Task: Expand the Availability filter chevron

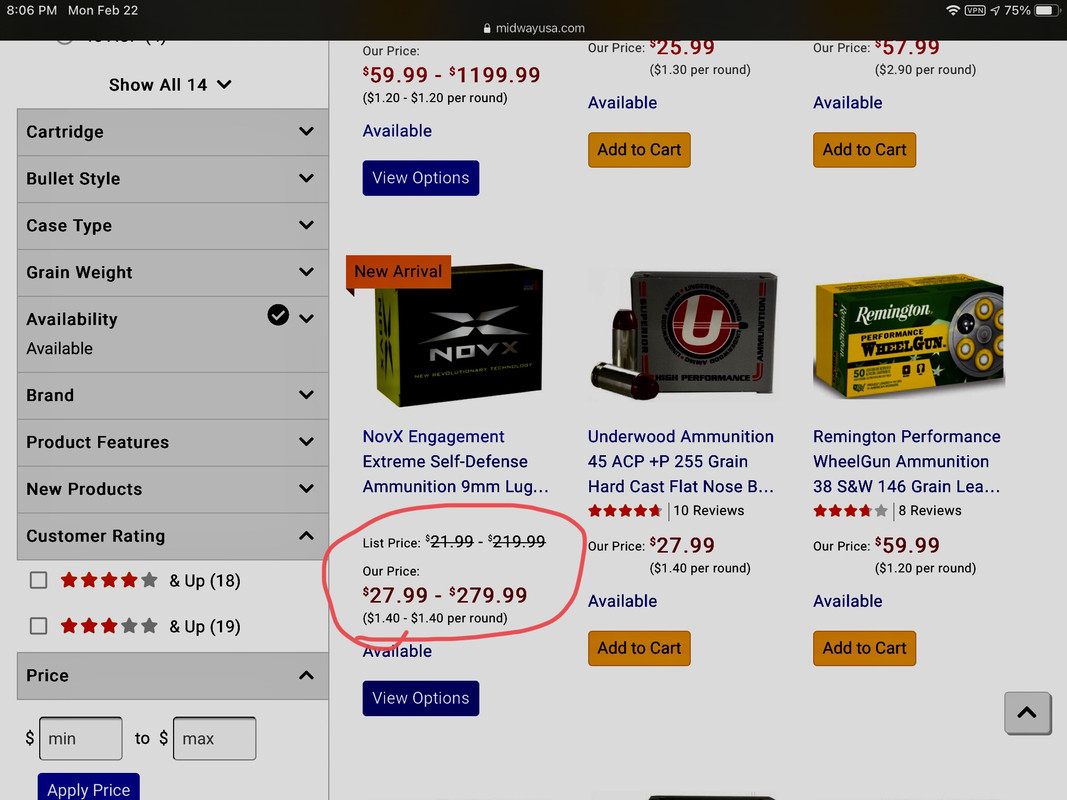Action: point(306,318)
